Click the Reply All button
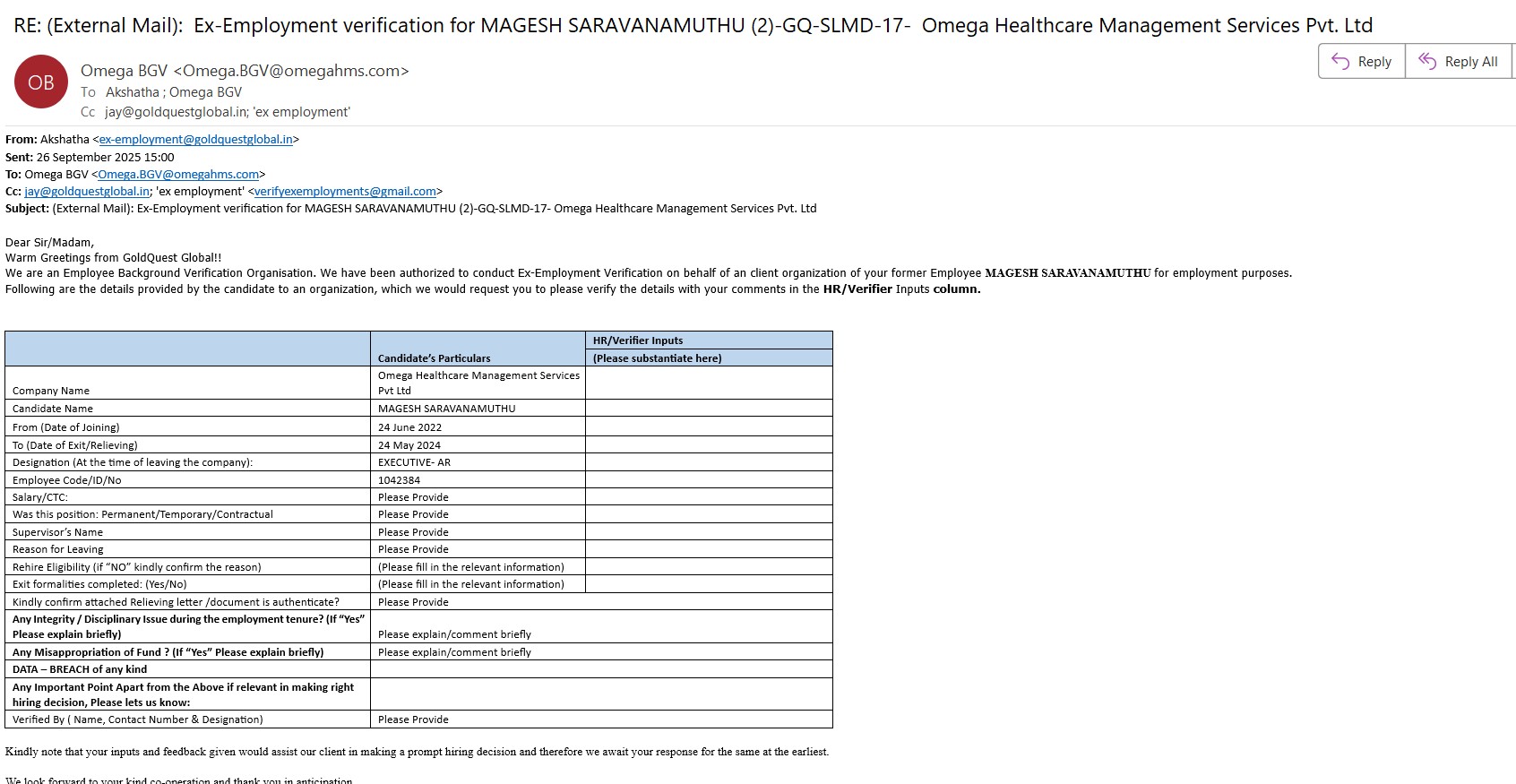1516x784 pixels. coord(1459,62)
